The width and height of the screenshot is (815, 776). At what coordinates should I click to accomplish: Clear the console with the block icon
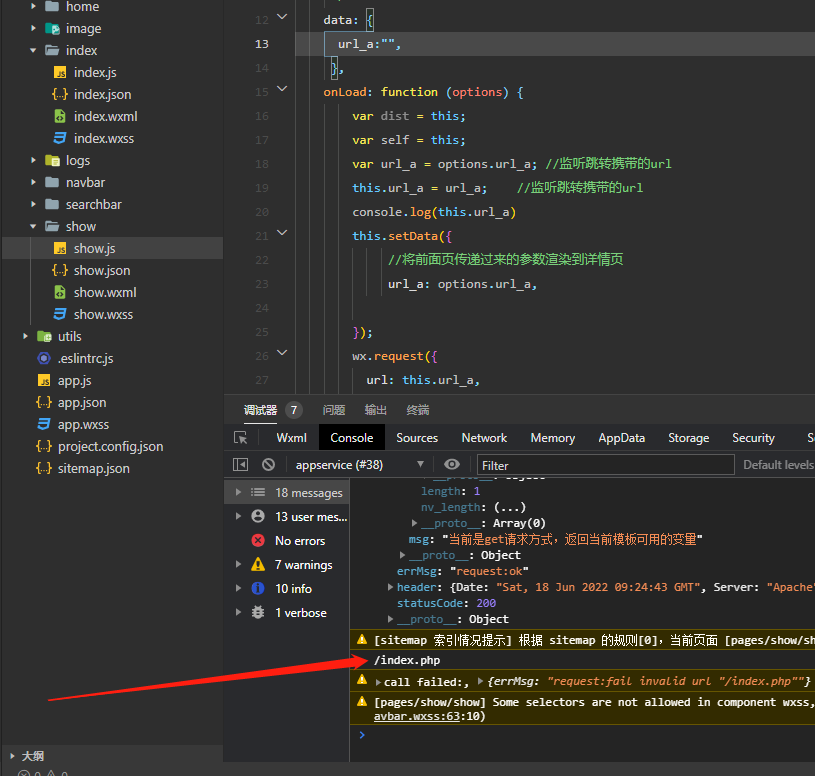(x=268, y=465)
